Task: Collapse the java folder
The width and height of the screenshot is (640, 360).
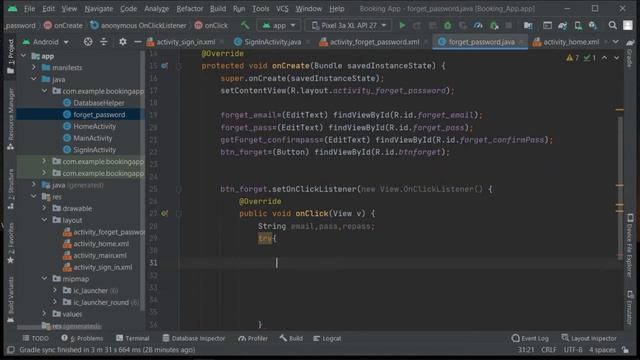Action: [34, 79]
